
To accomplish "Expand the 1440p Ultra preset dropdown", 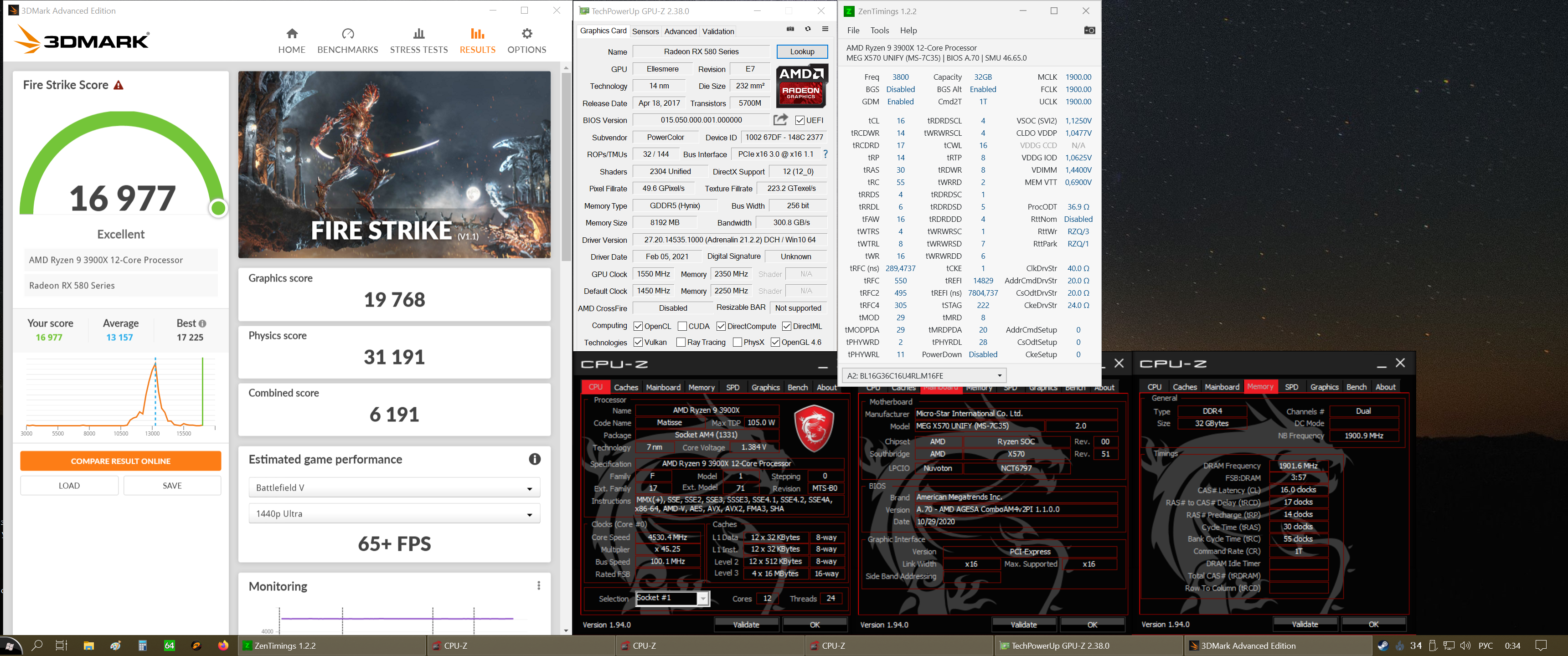I will tap(394, 514).
